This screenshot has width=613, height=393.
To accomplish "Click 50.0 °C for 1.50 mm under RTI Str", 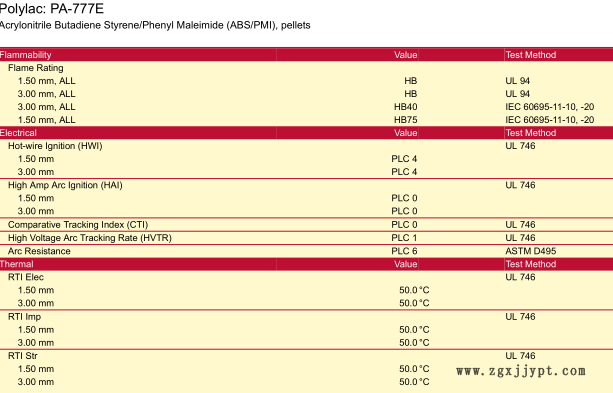I will pyautogui.click(x=414, y=369).
